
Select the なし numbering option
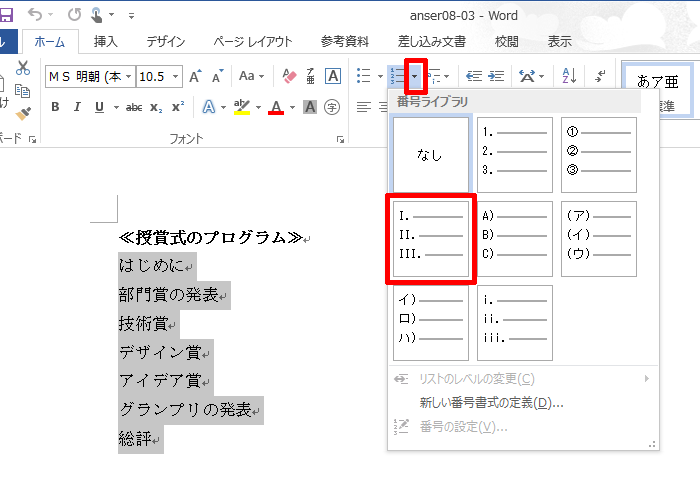431,155
